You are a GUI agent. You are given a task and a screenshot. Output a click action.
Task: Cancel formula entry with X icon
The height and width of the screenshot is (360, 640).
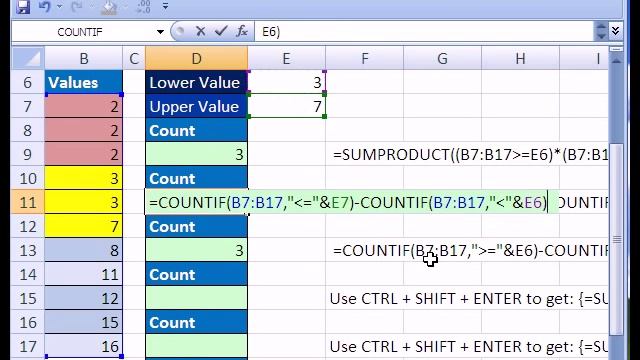[x=200, y=31]
